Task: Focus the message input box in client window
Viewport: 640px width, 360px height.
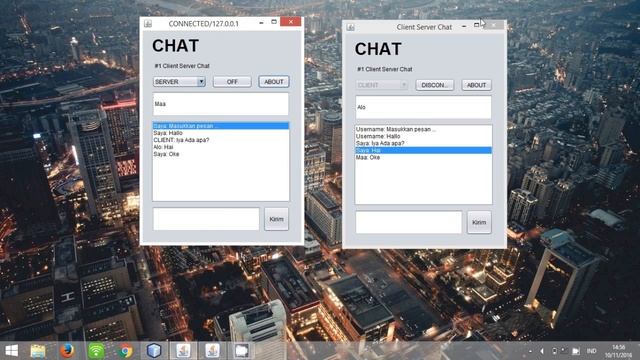Action: (409, 222)
